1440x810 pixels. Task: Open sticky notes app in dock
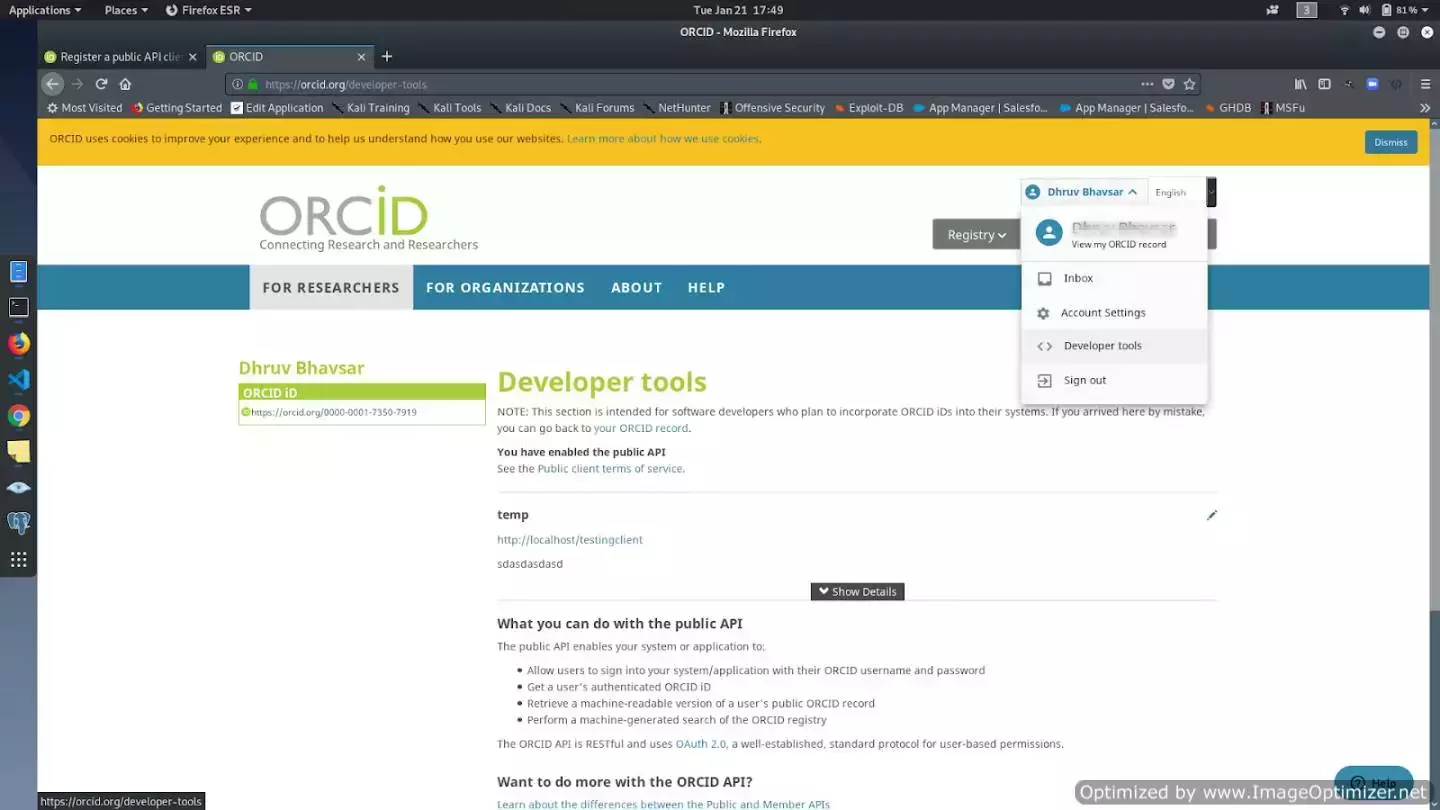(18, 452)
